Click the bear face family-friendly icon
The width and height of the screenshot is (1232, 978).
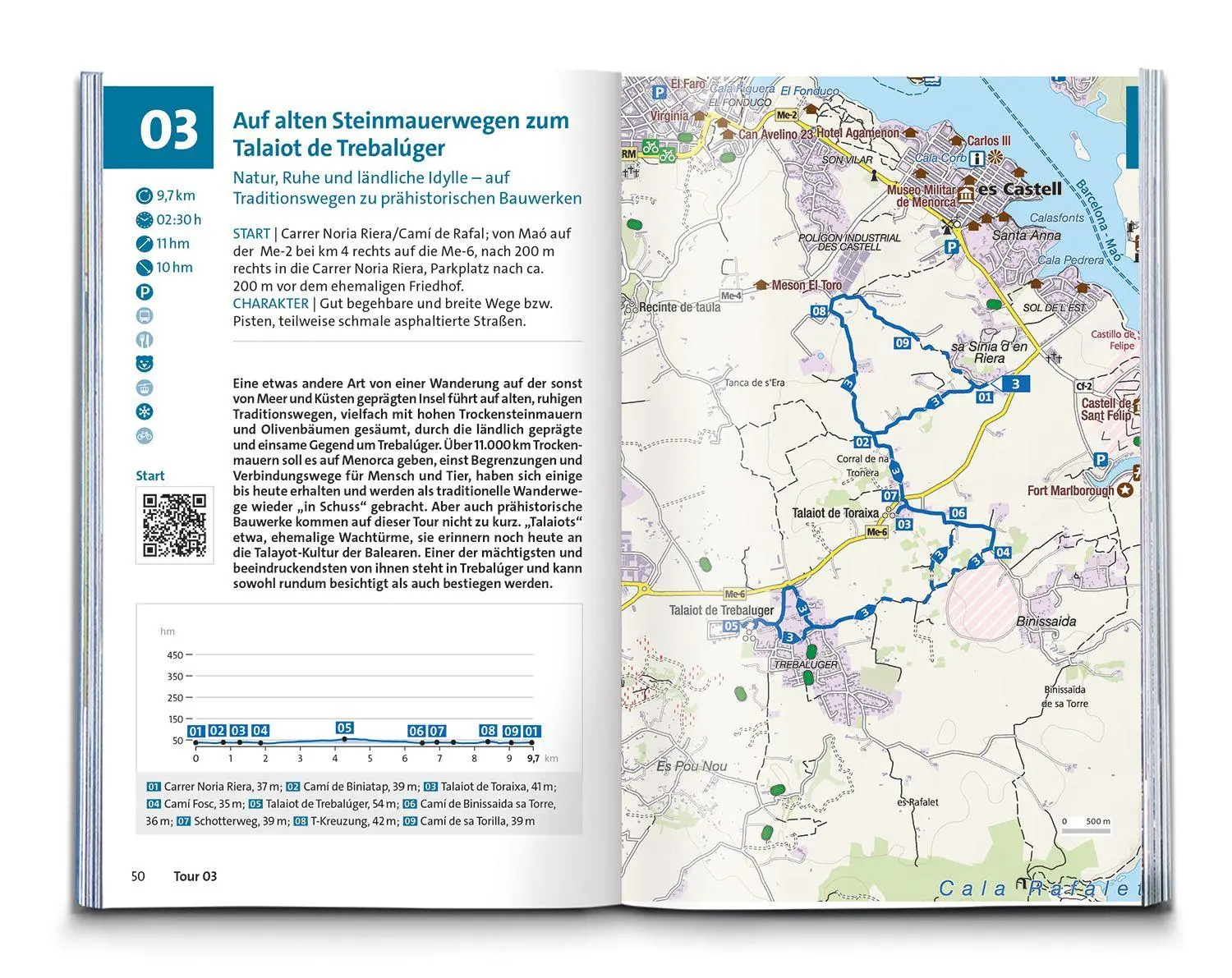point(145,364)
